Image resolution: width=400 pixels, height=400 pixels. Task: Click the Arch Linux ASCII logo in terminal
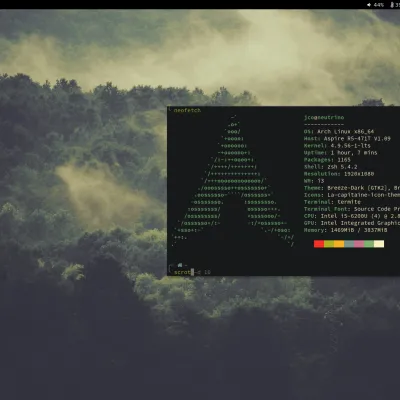(x=233, y=181)
